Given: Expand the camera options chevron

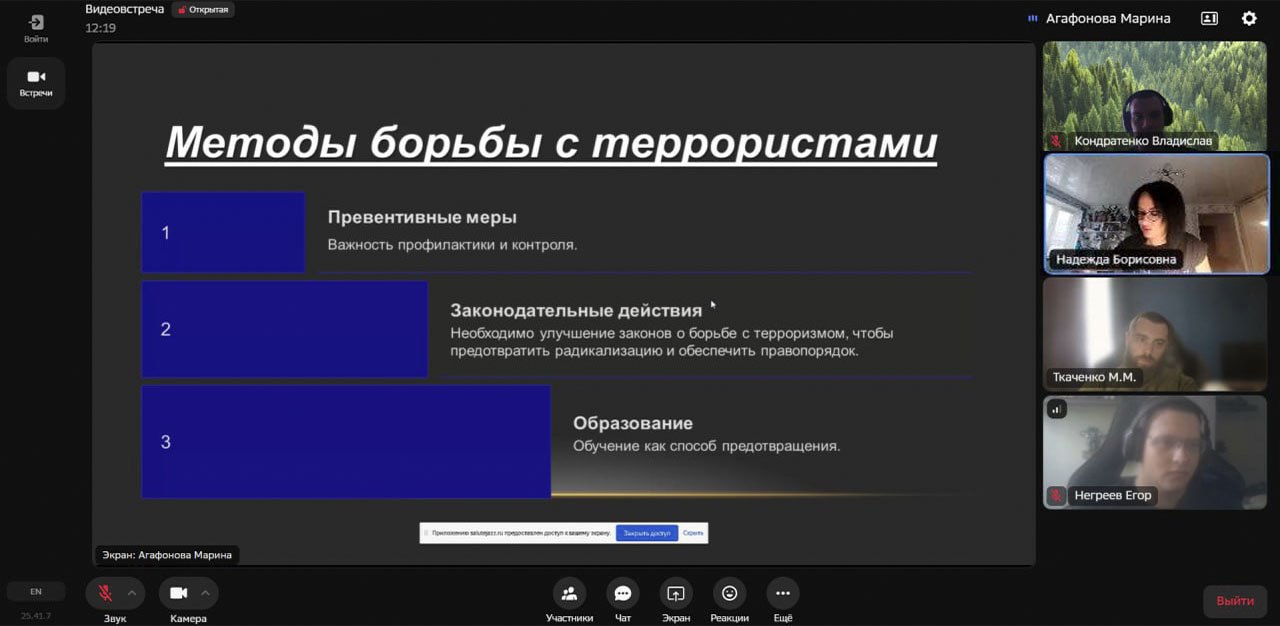Looking at the screenshot, I should coord(205,593).
